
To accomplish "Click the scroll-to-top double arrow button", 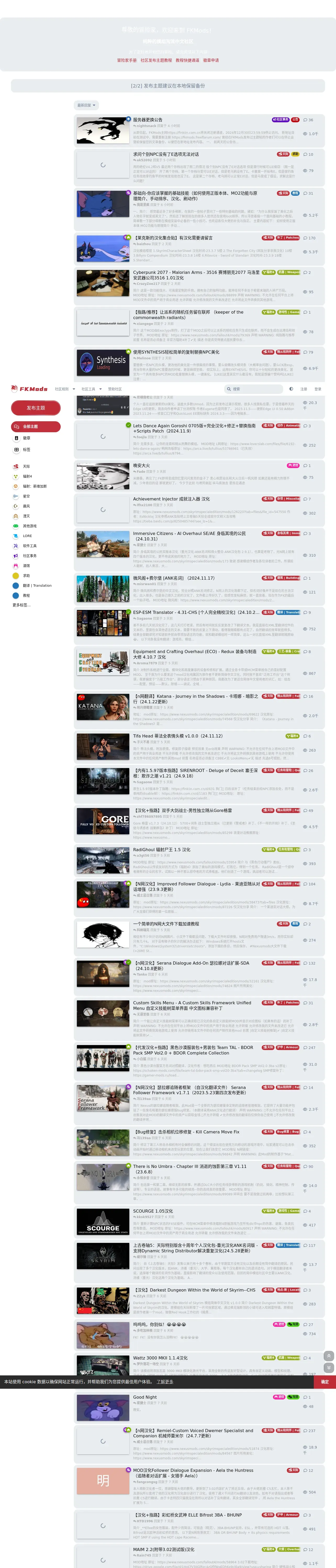I will click(329, 1356).
